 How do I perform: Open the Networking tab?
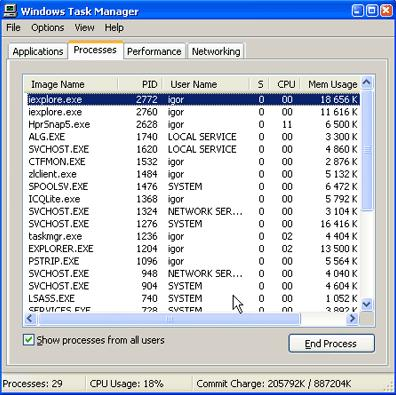coord(216,52)
